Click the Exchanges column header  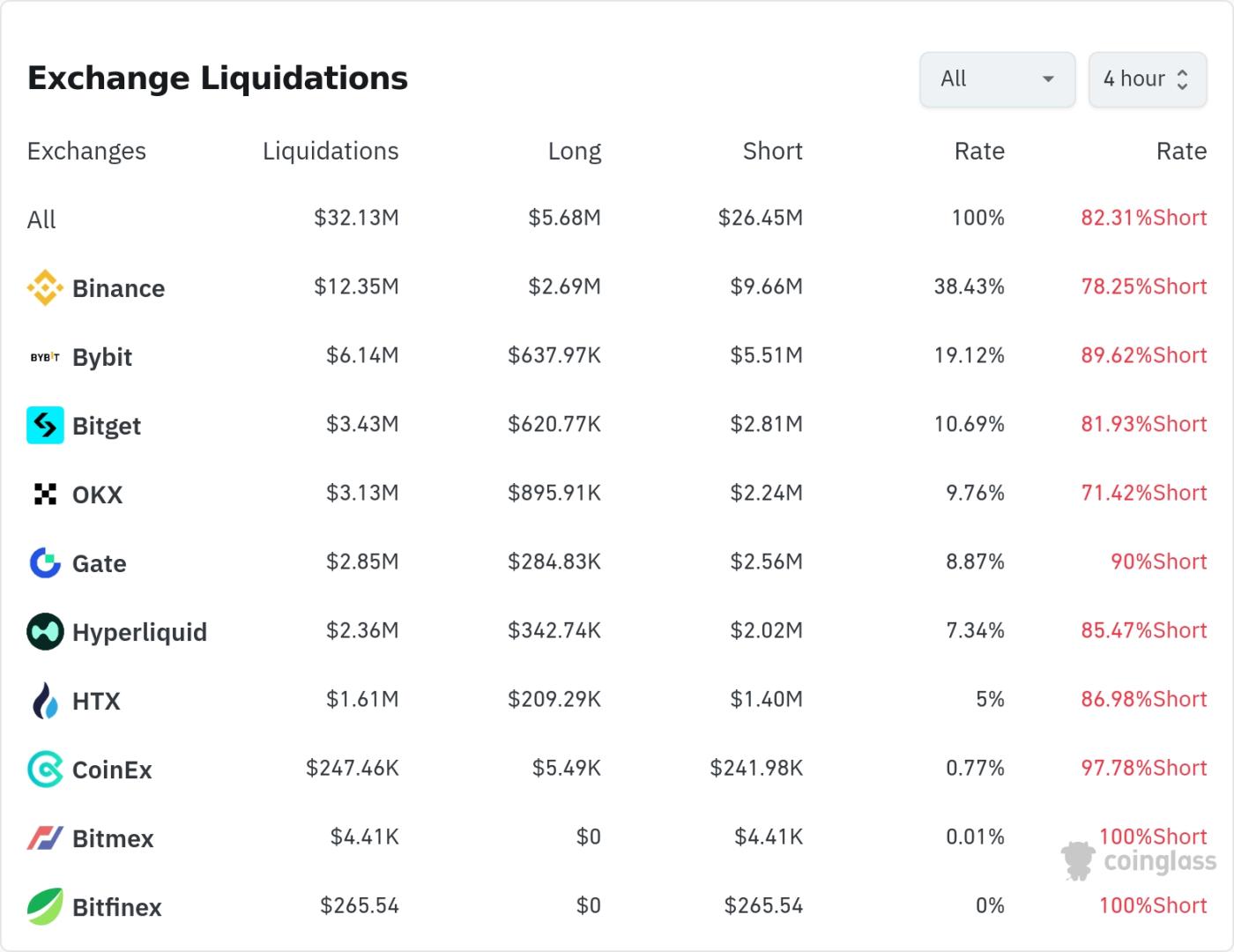tap(86, 152)
